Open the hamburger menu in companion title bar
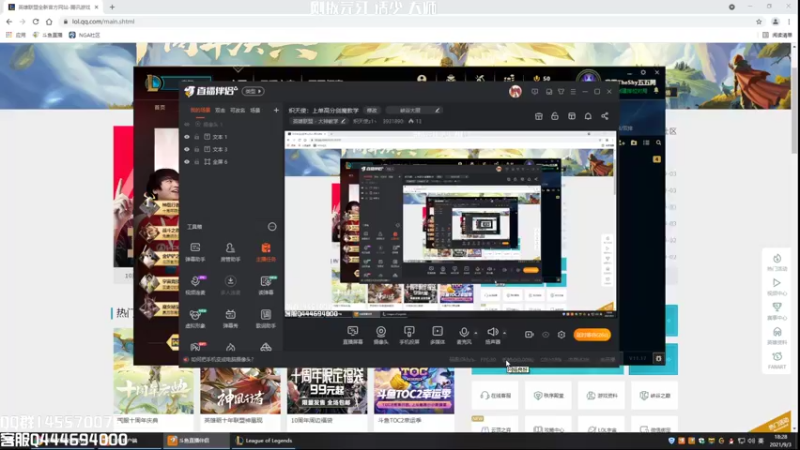Screen dimensions: 800x450 point(573,92)
